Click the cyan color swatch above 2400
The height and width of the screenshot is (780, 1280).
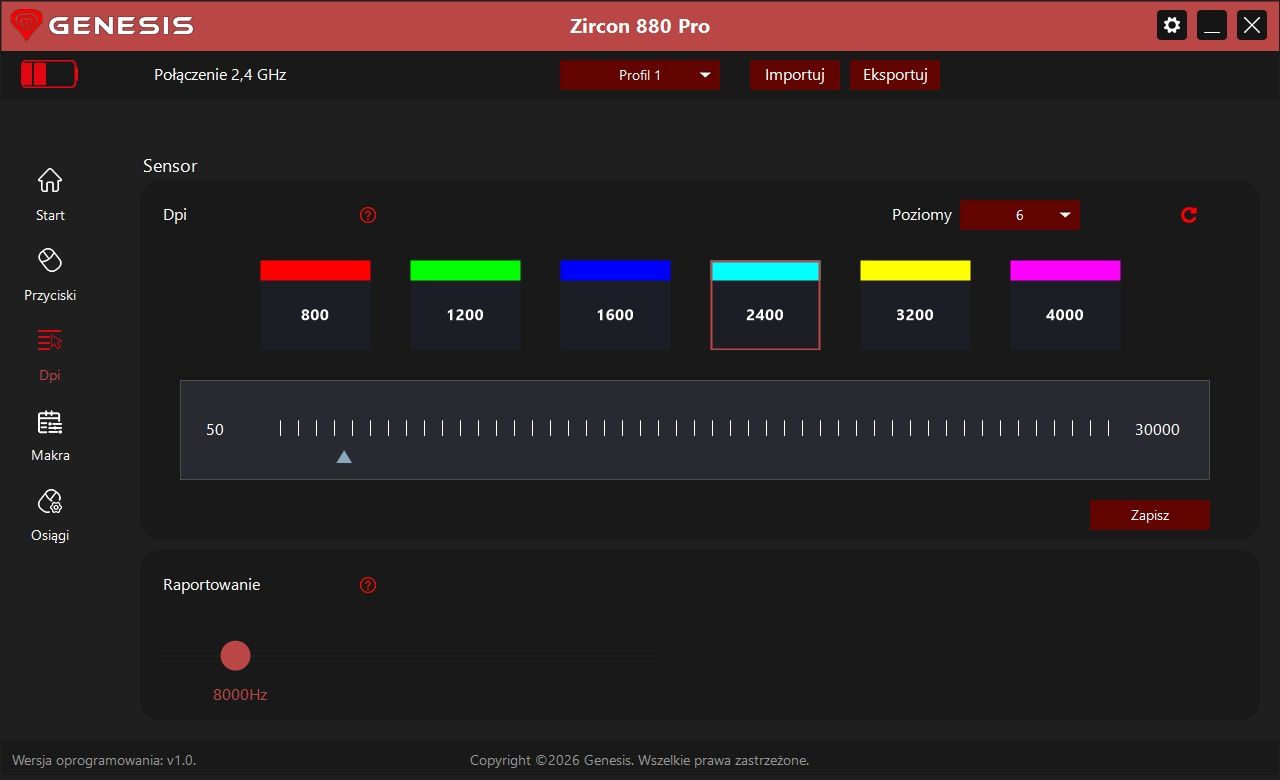click(x=765, y=271)
